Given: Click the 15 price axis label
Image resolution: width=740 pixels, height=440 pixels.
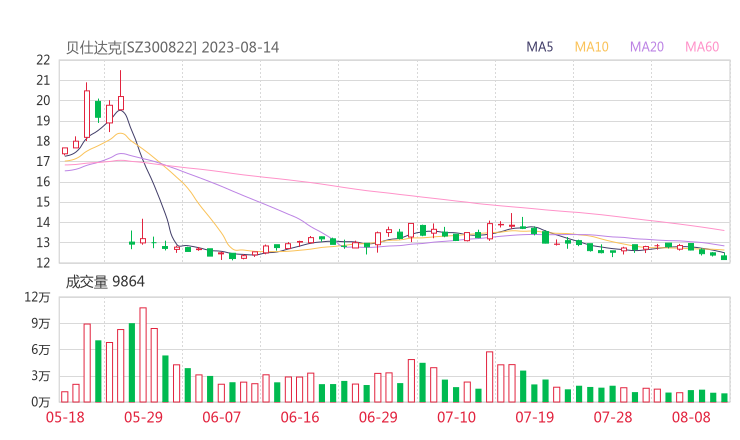Looking at the screenshot, I should coord(43,202).
